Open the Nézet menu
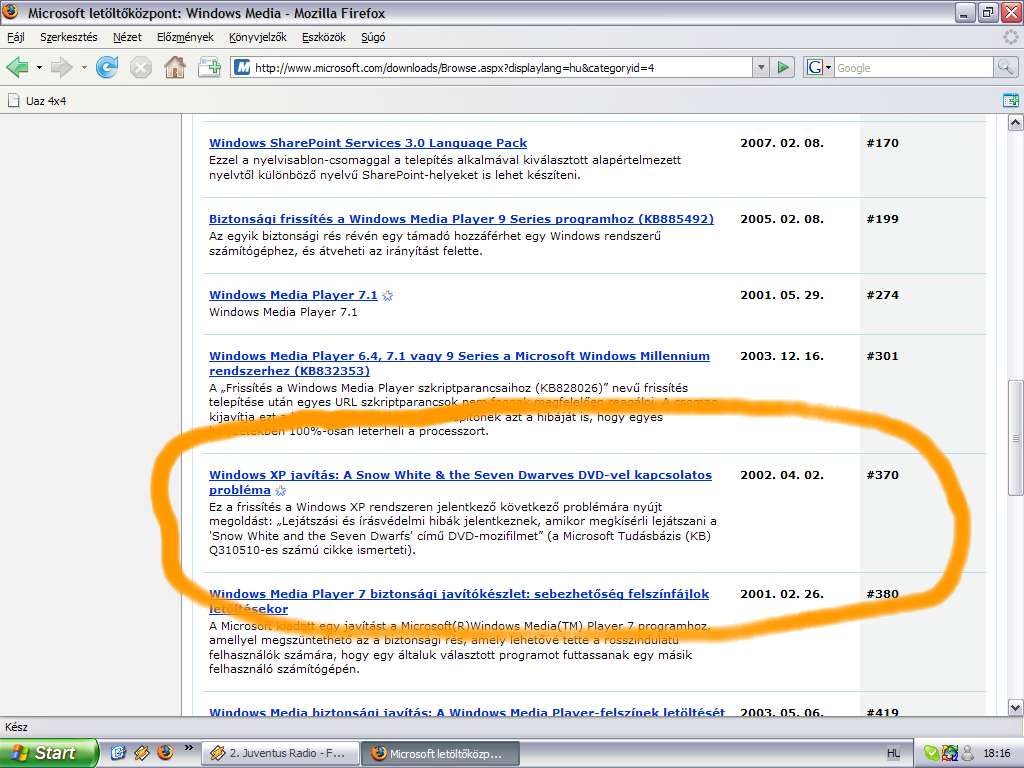1024x768 pixels. (x=127, y=37)
